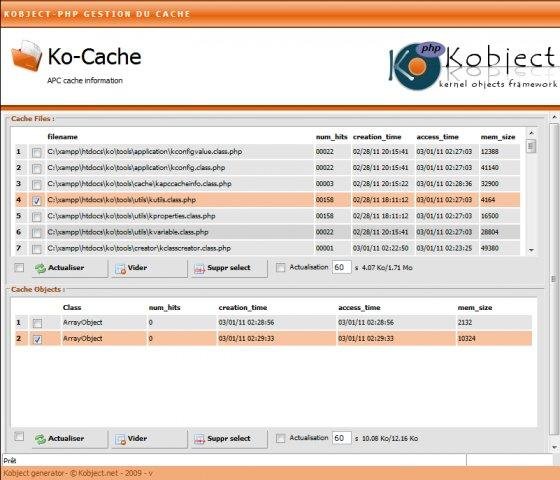Click the 10.08 Ko/12.16 Ko usage text
Screen dimensions: 560x480
point(390,438)
